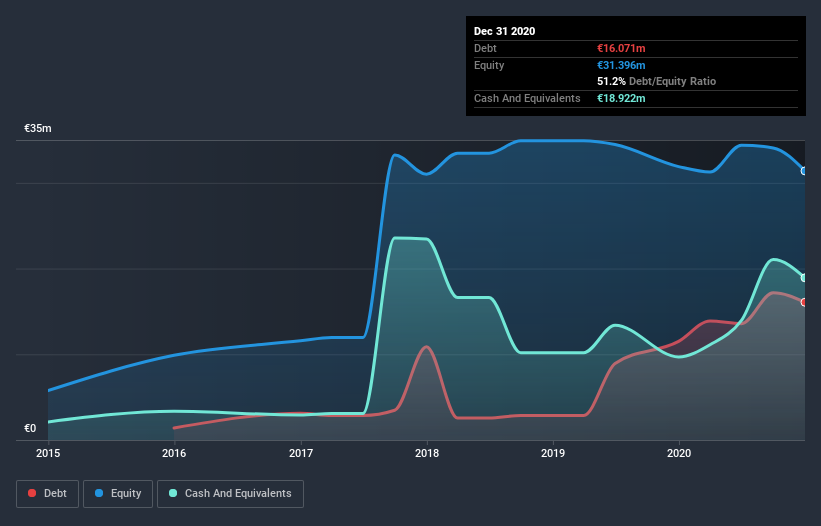Viewport: 821px width, 526px height.
Task: Click the Cash And Equivalents tooltip label
Action: (x=527, y=98)
